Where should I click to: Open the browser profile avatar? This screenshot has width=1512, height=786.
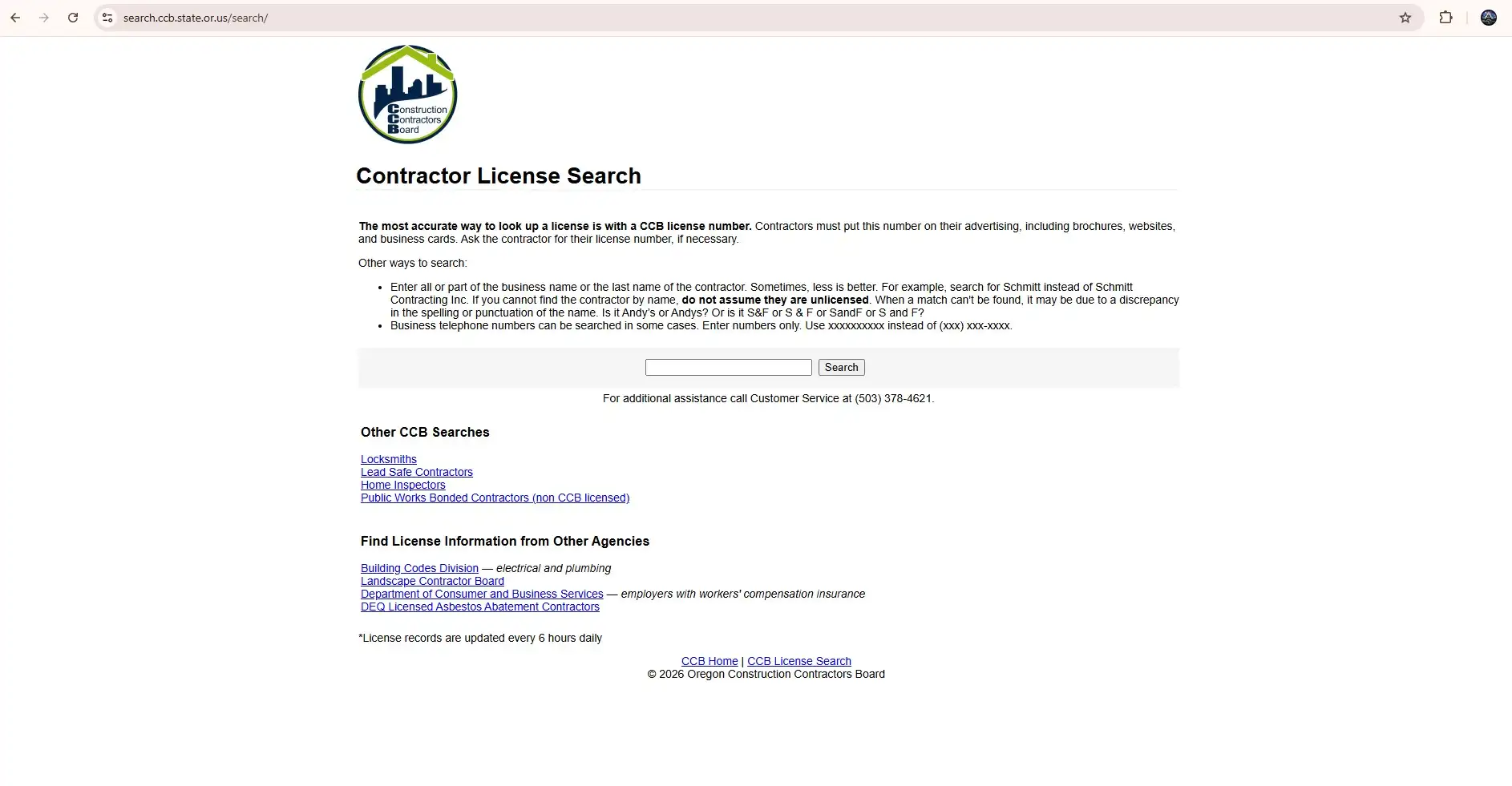pos(1488,18)
